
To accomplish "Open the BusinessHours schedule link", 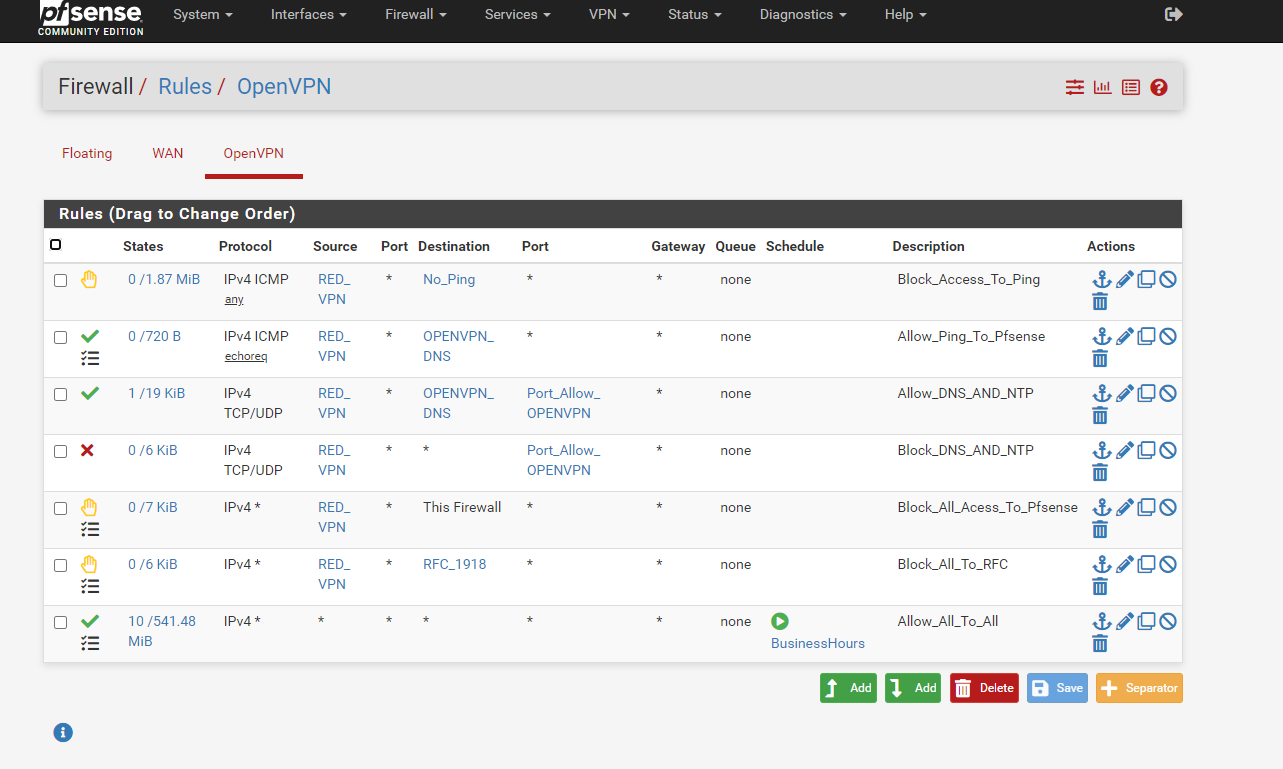I will 818,643.
